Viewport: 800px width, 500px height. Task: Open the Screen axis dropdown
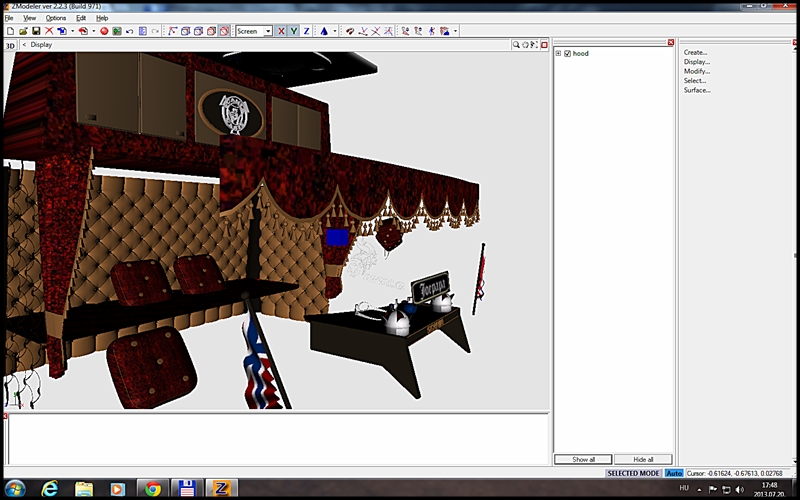[x=268, y=31]
